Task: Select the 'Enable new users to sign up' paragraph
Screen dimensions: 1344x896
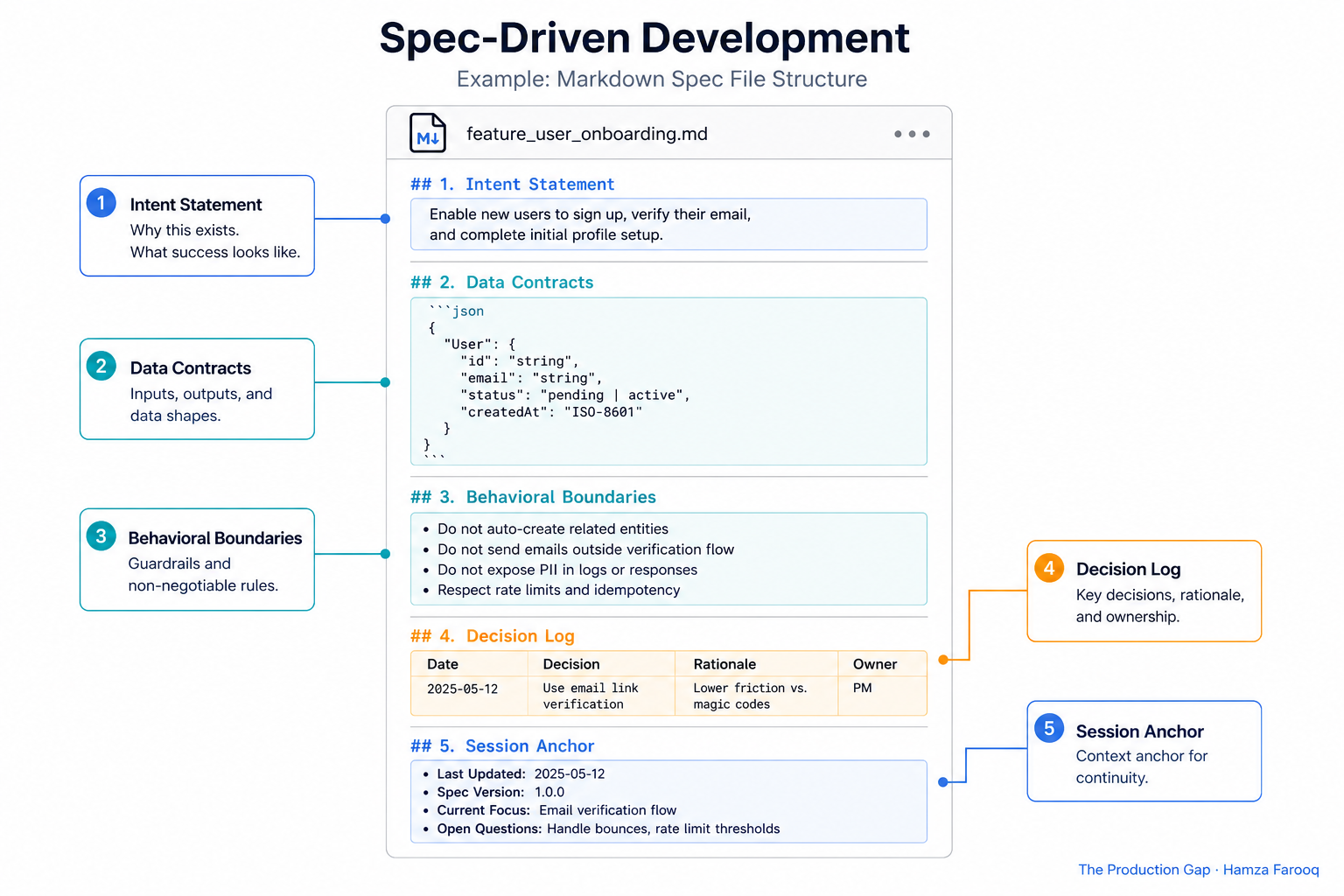Action: 591,224
